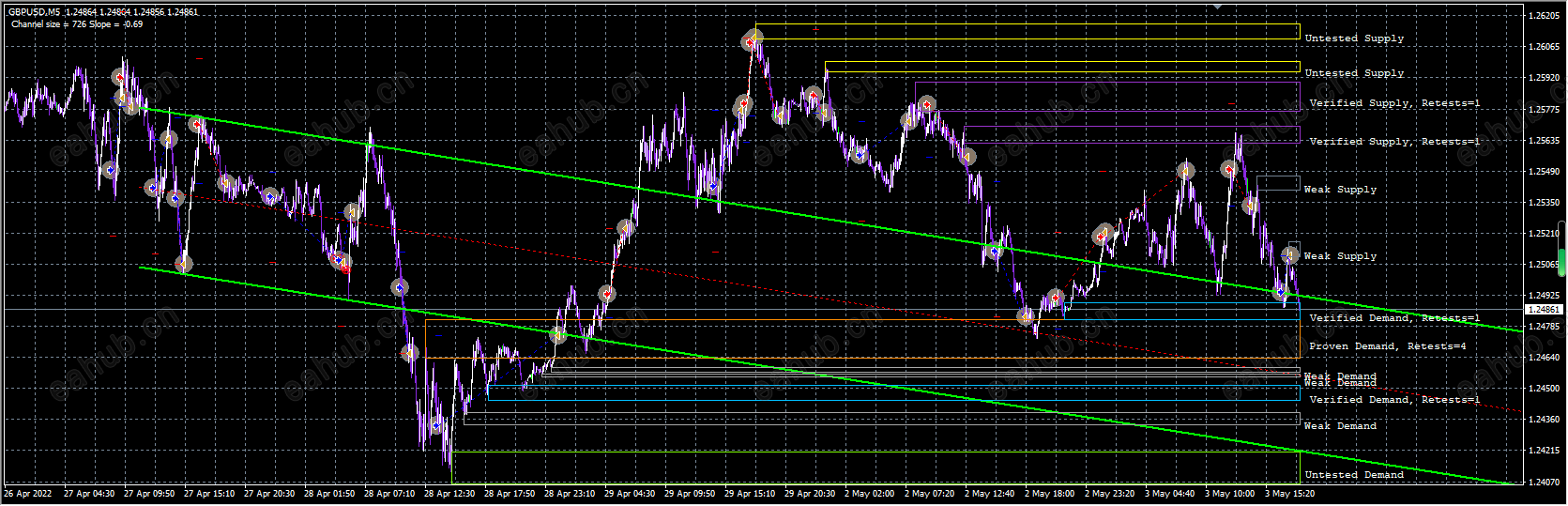Click the 29 Apr 15:10 time label
1568x506 pixels.
pyautogui.click(x=750, y=494)
